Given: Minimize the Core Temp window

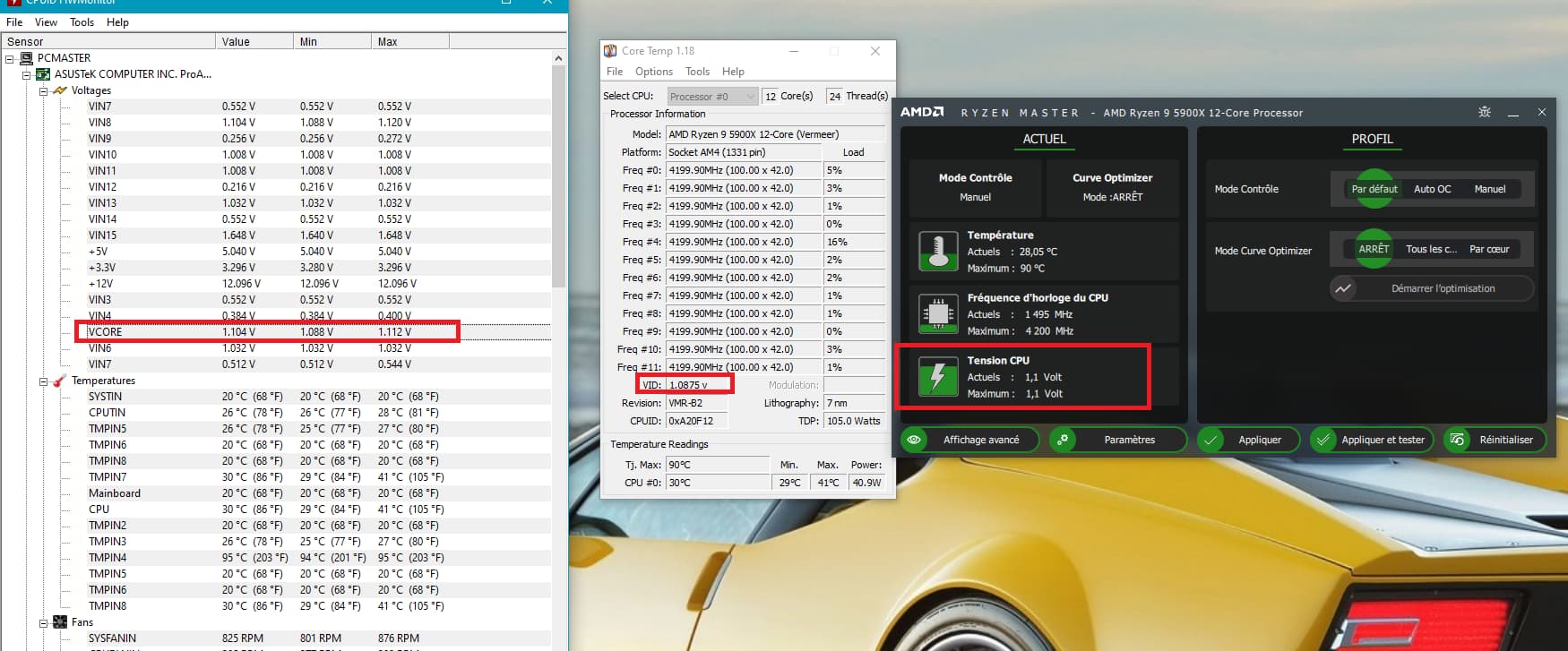Looking at the screenshot, I should pos(794,51).
